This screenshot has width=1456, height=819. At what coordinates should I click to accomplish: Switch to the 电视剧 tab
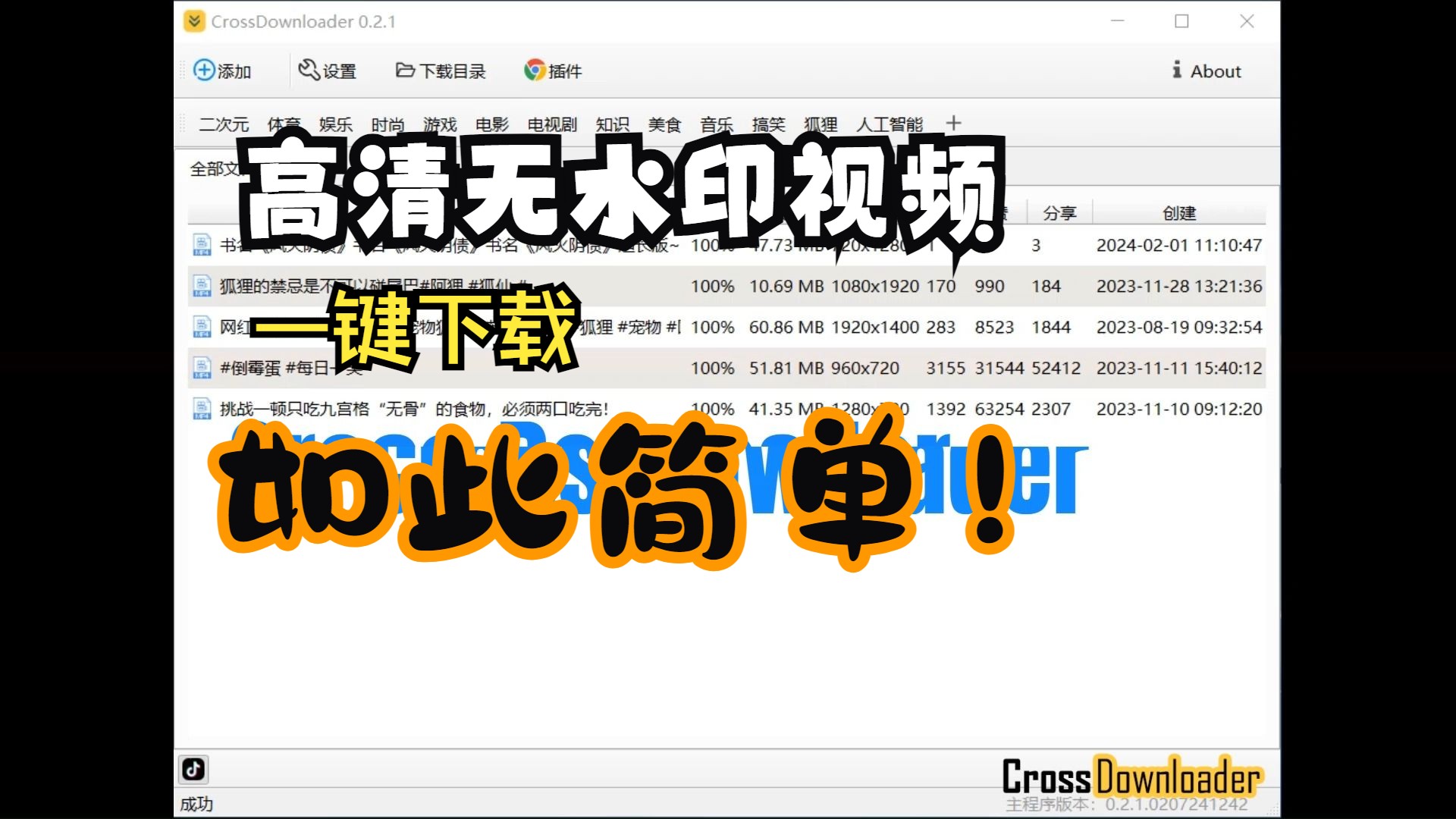[x=552, y=124]
